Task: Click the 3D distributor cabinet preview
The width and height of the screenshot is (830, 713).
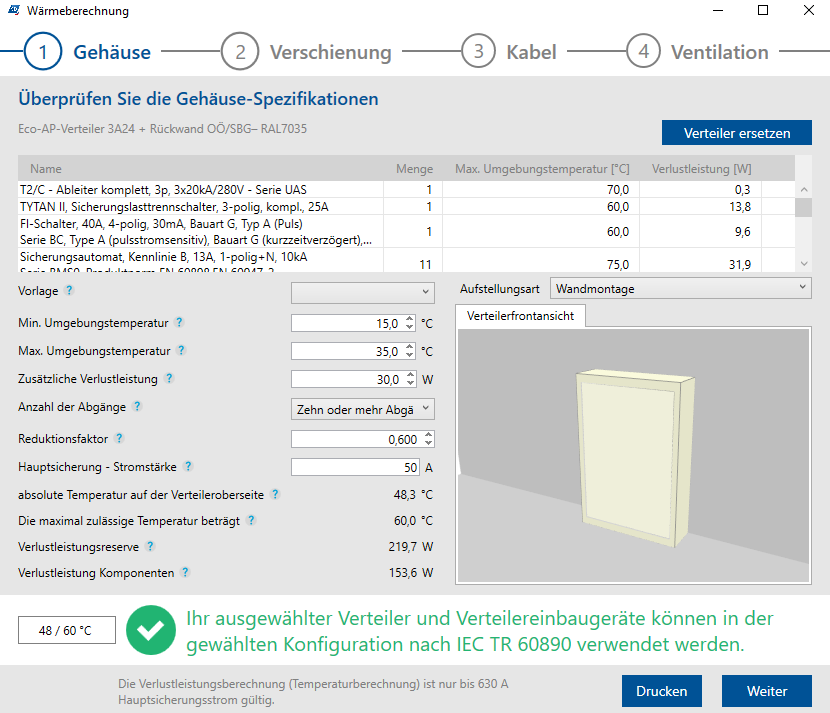Action: (x=634, y=456)
